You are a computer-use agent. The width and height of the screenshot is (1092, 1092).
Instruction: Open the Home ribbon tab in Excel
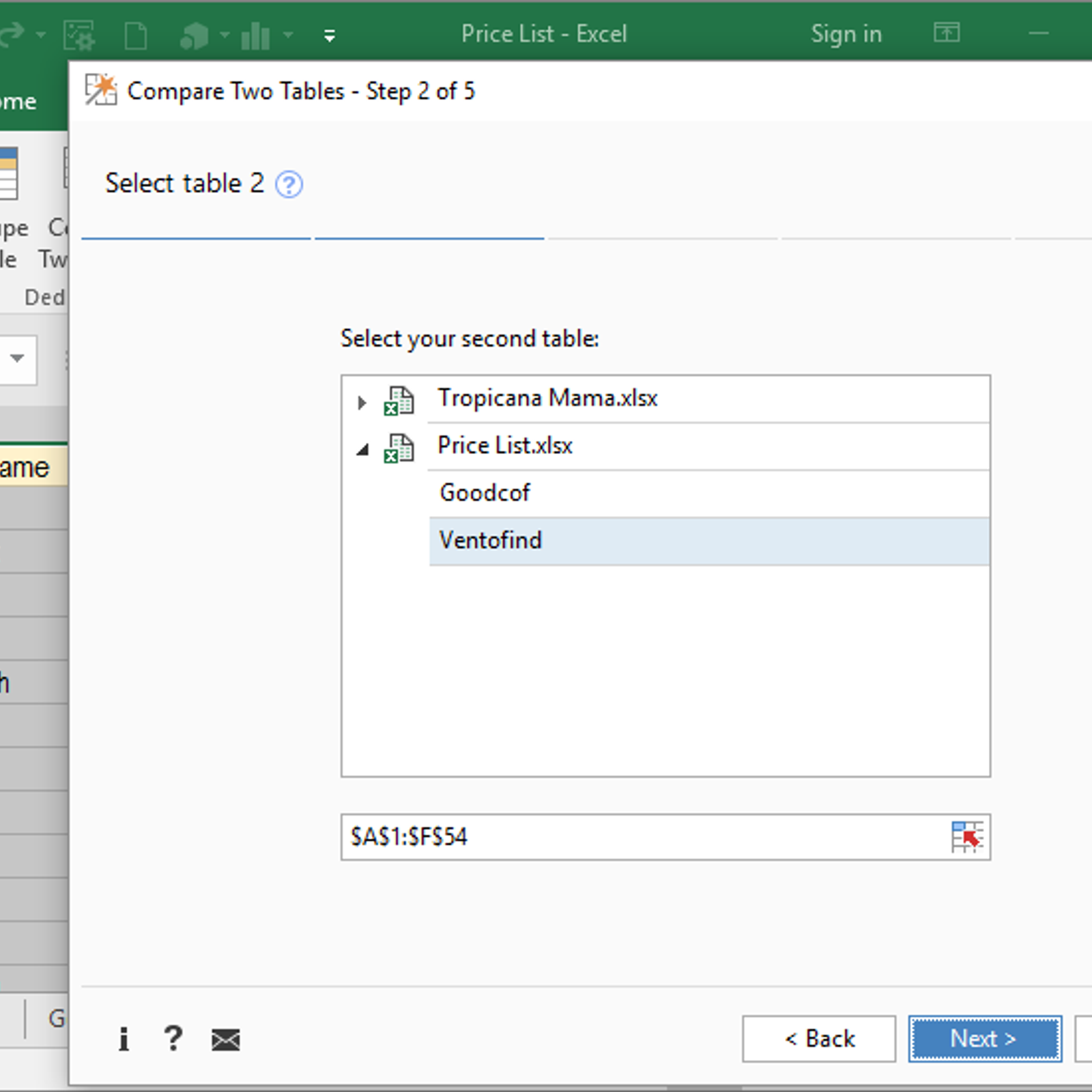click(18, 102)
